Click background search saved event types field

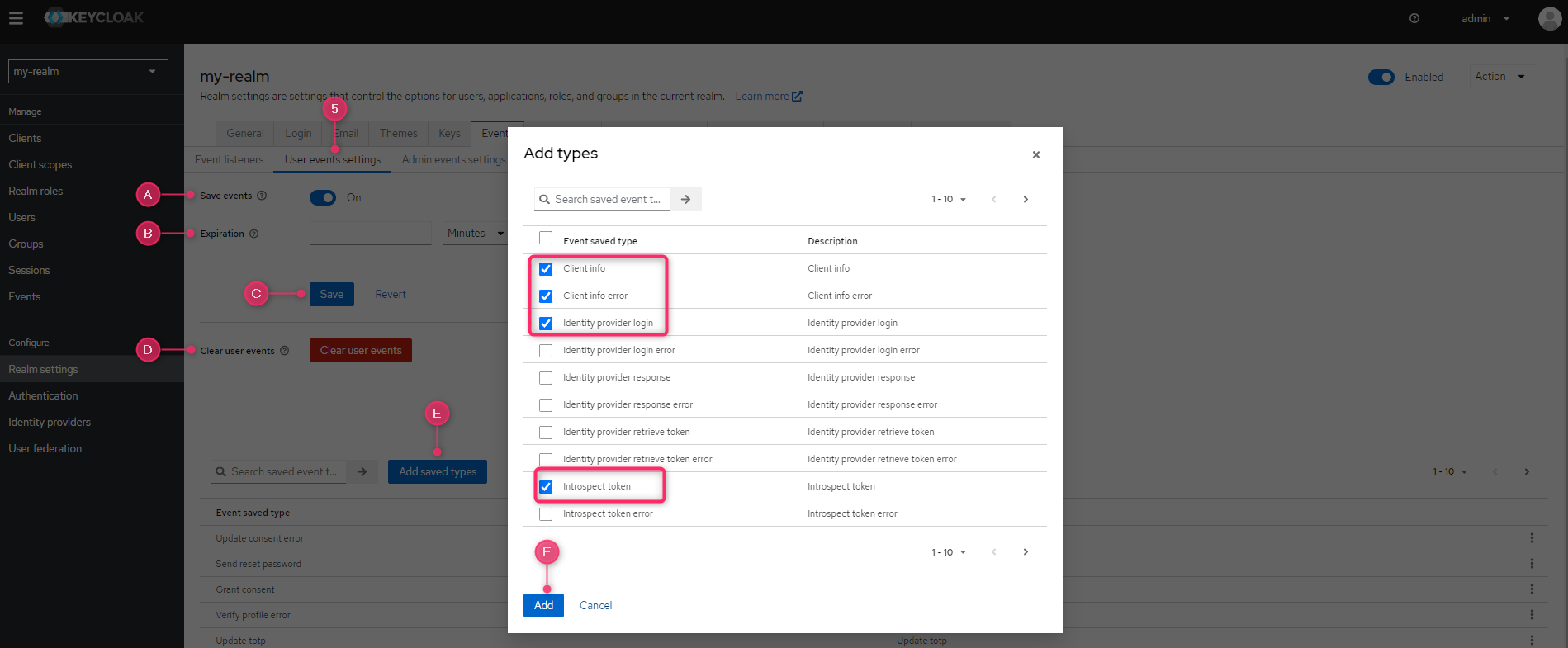click(278, 471)
